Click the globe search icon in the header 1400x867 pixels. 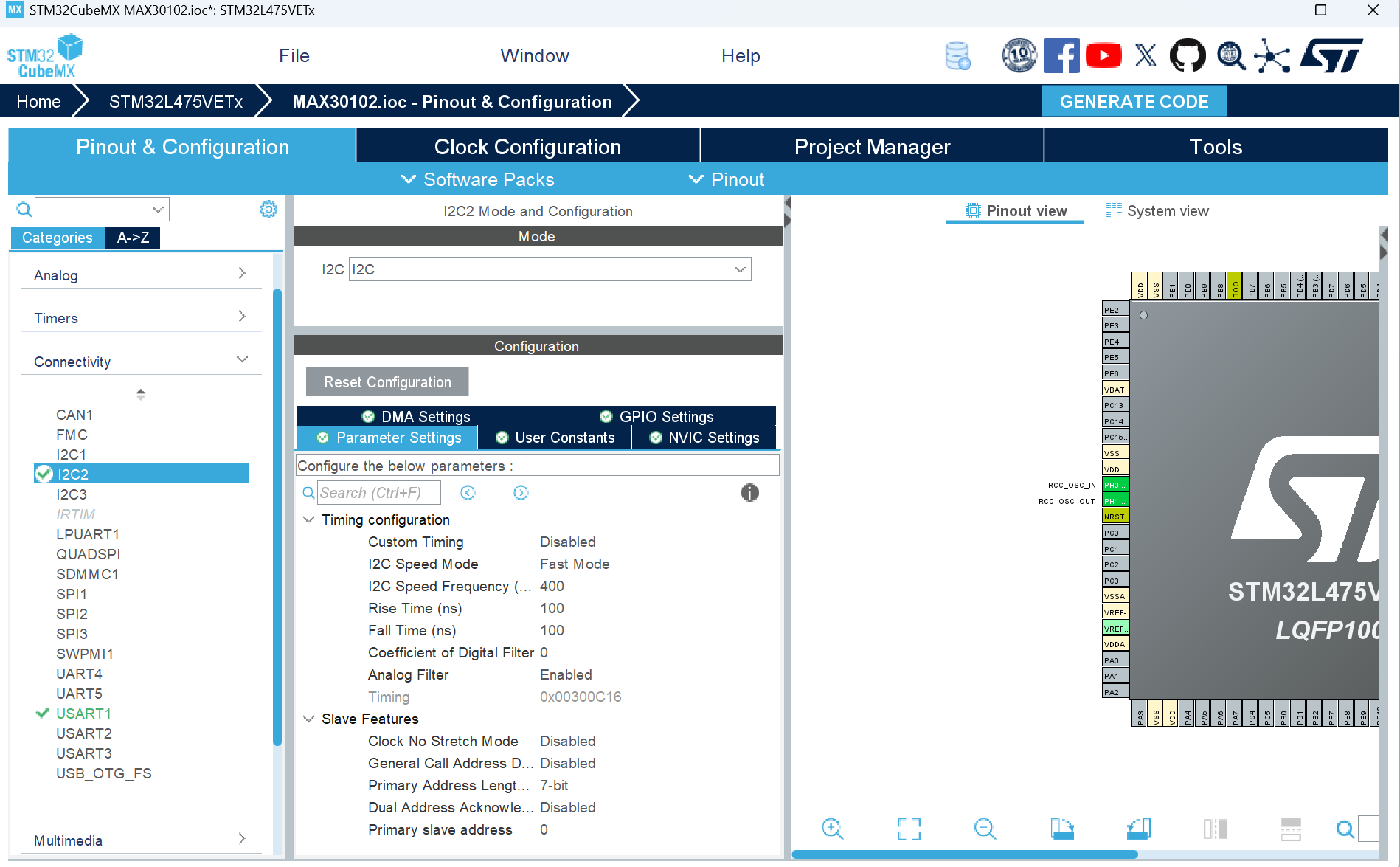coord(1230,55)
